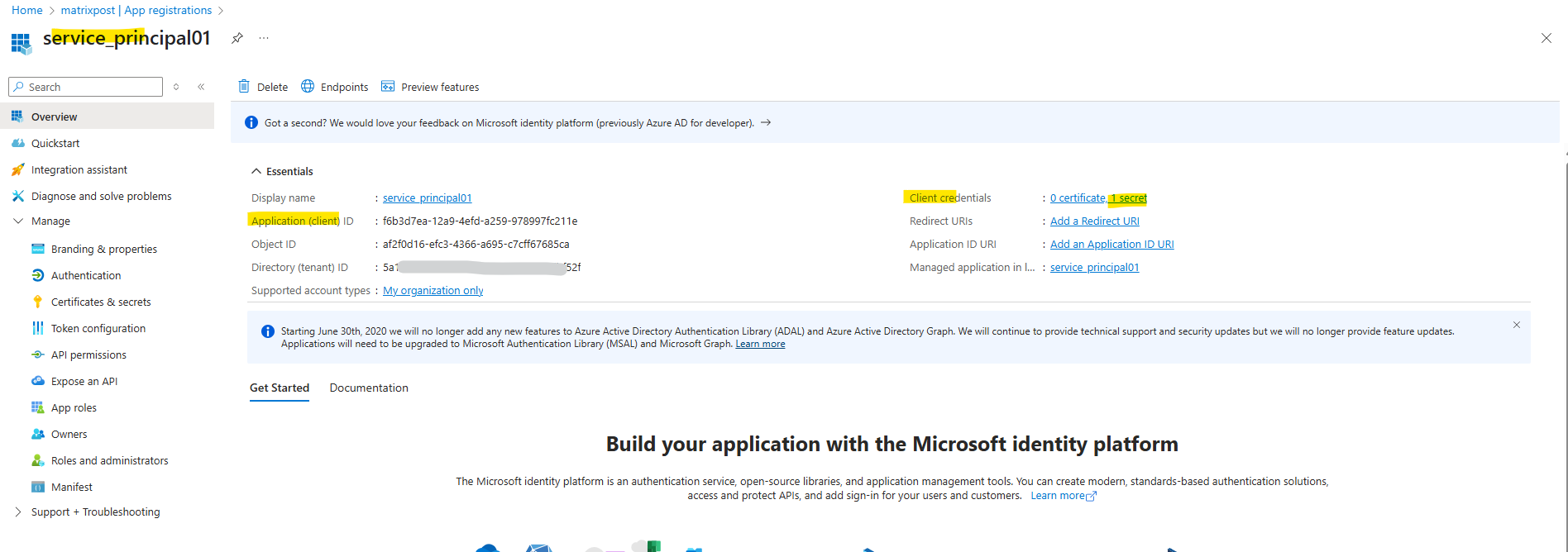1568x552 pixels.
Task: Click Learn more about identity platform
Action: 1064,496
